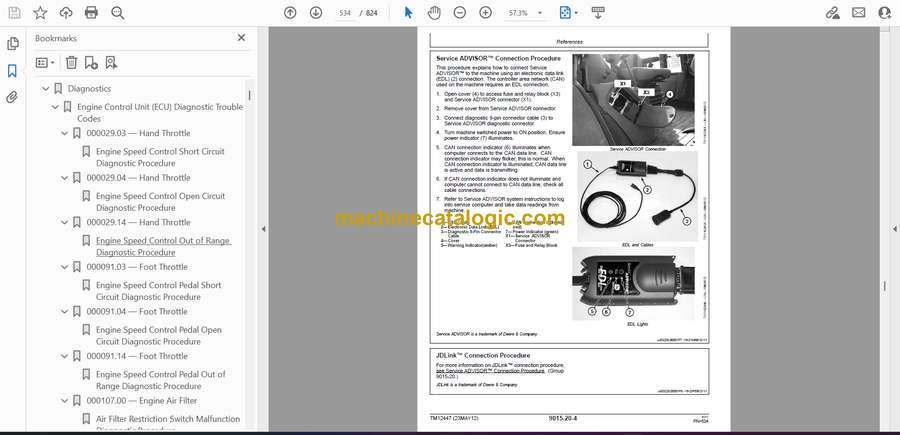900x435 pixels.
Task: Select 000029.03 — Hand Throttle bookmark
Action: tap(138, 133)
